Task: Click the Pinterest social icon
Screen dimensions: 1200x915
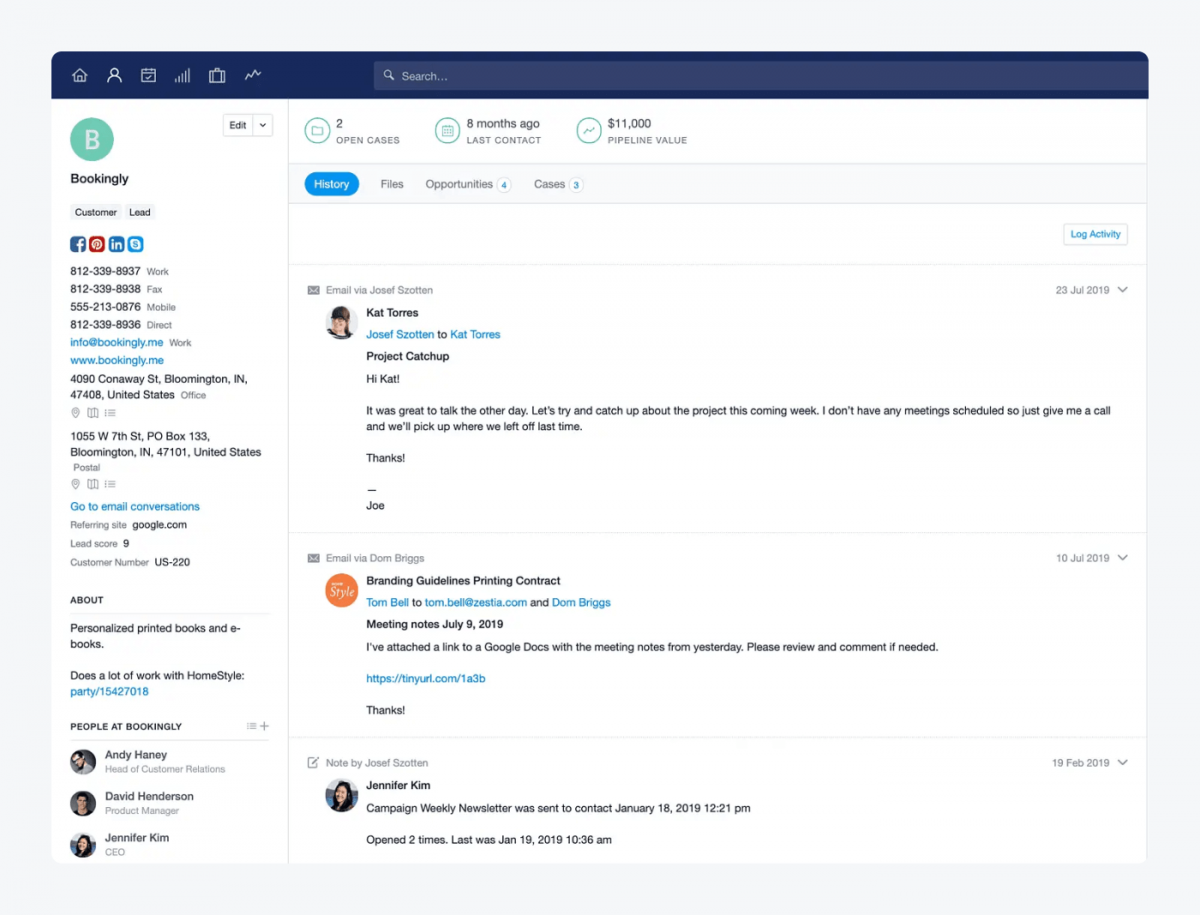Action: pyautogui.click(x=97, y=243)
